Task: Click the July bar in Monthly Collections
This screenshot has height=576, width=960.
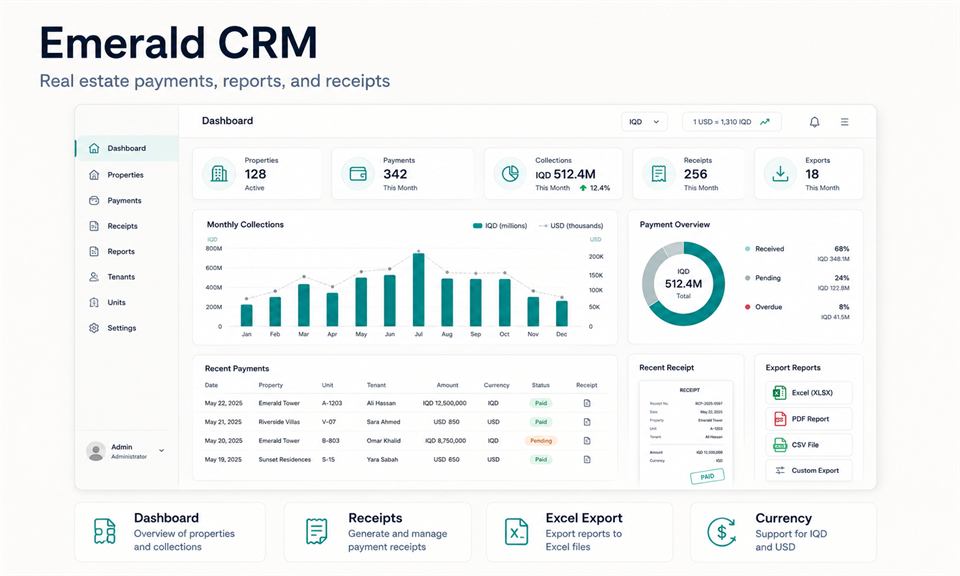Action: 419,290
